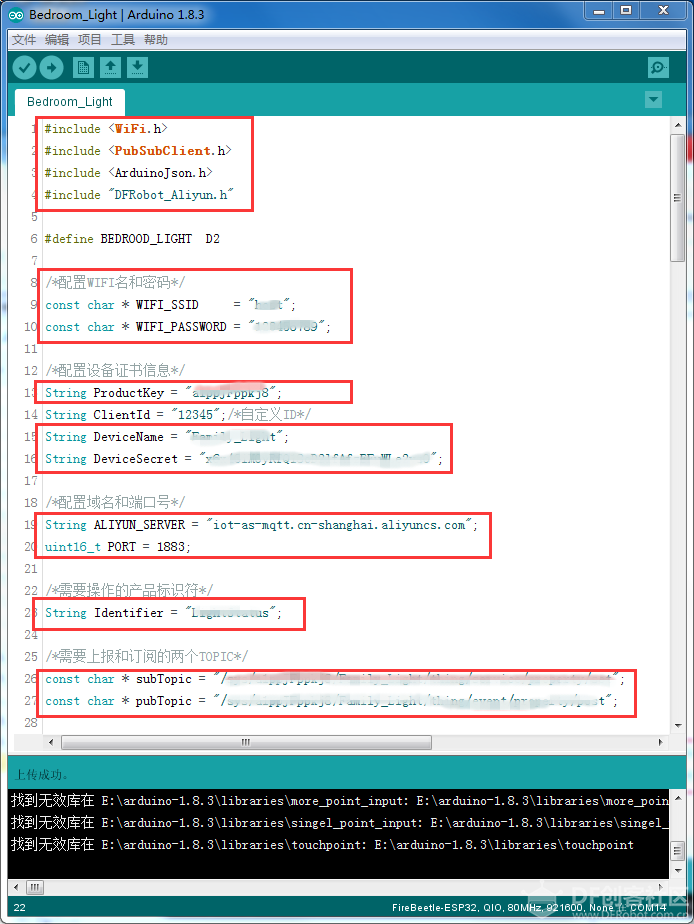Open the 编辑 menu
The image size is (694, 924).
[x=57, y=39]
